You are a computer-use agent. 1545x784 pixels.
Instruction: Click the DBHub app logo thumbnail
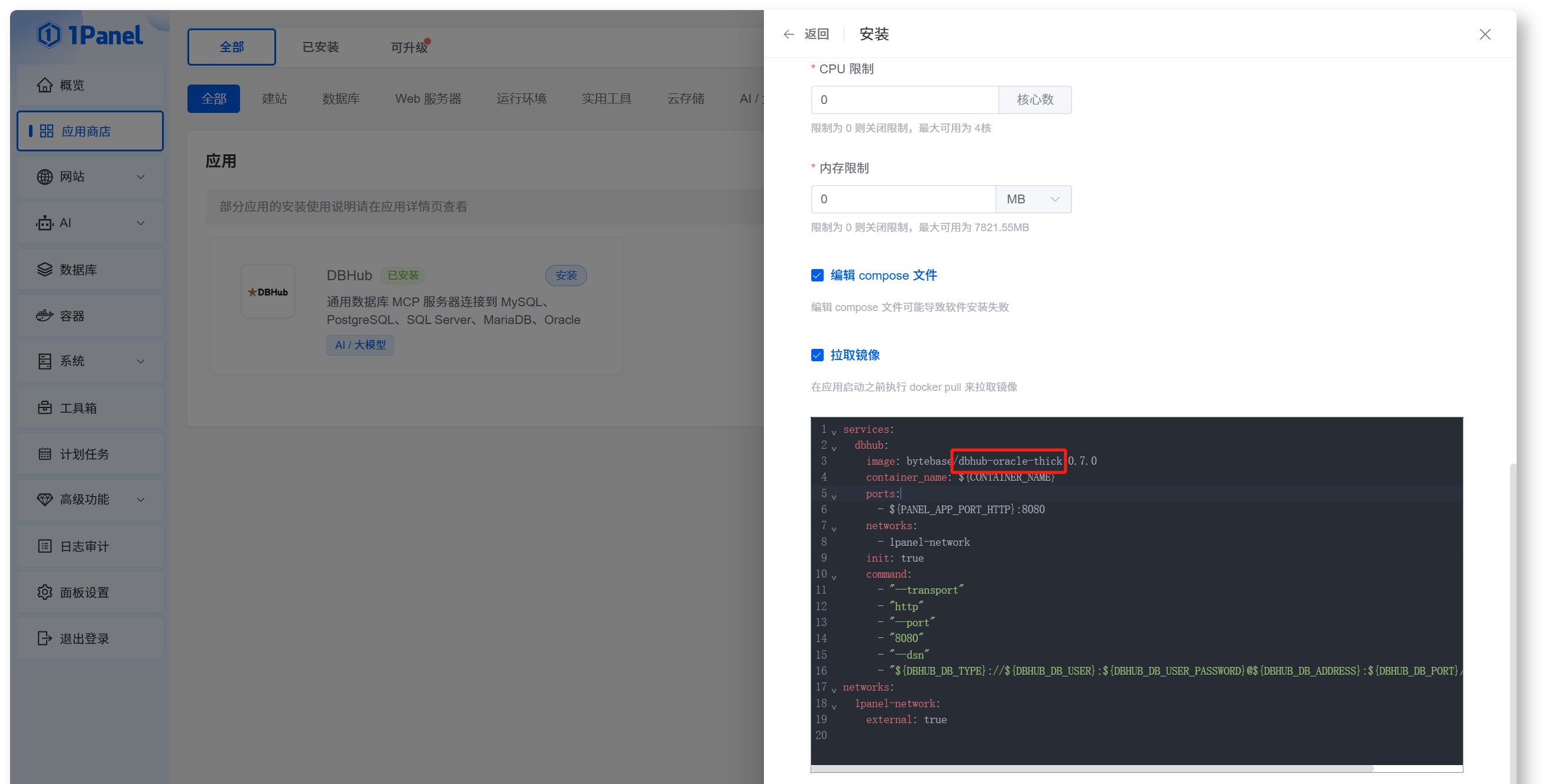click(267, 291)
